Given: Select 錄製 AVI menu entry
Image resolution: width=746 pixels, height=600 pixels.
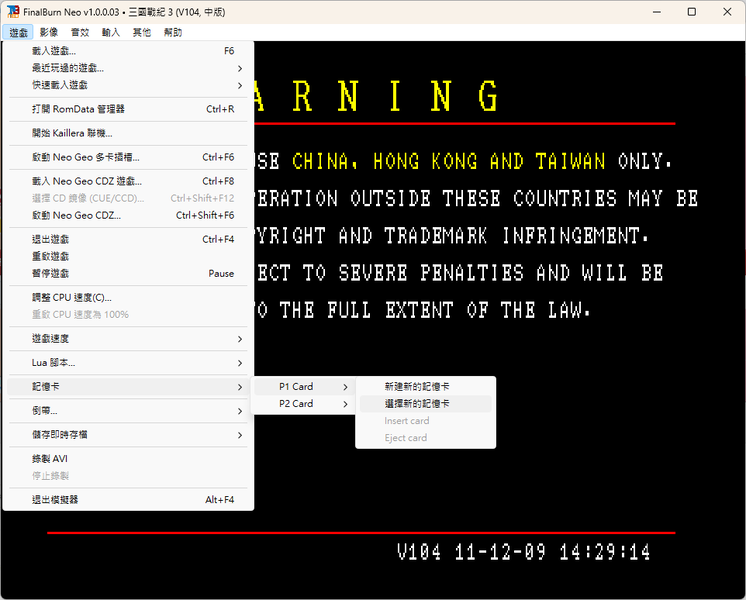Looking at the screenshot, I should pyautogui.click(x=128, y=459).
